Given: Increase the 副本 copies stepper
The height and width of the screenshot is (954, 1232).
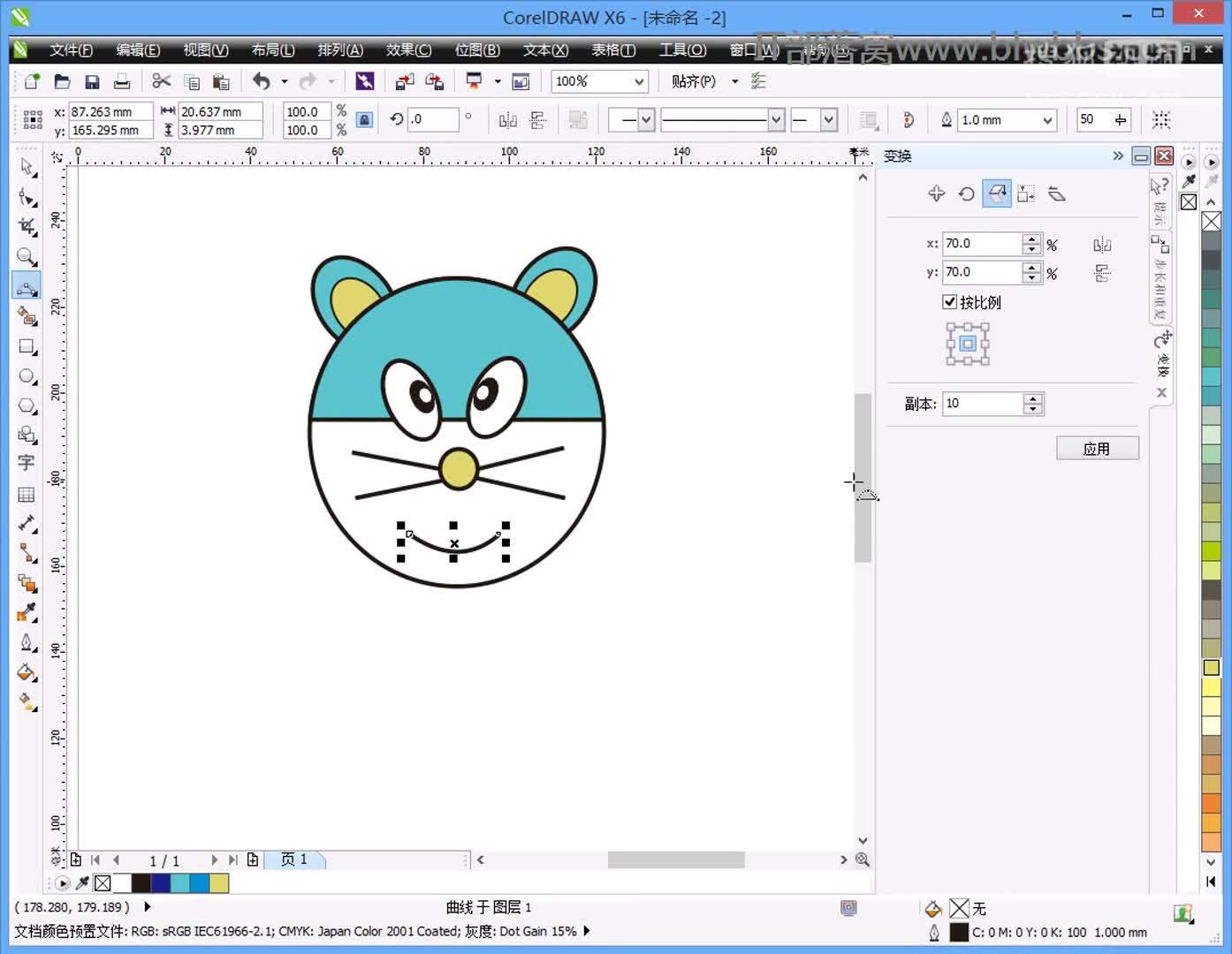Looking at the screenshot, I should 1032,398.
